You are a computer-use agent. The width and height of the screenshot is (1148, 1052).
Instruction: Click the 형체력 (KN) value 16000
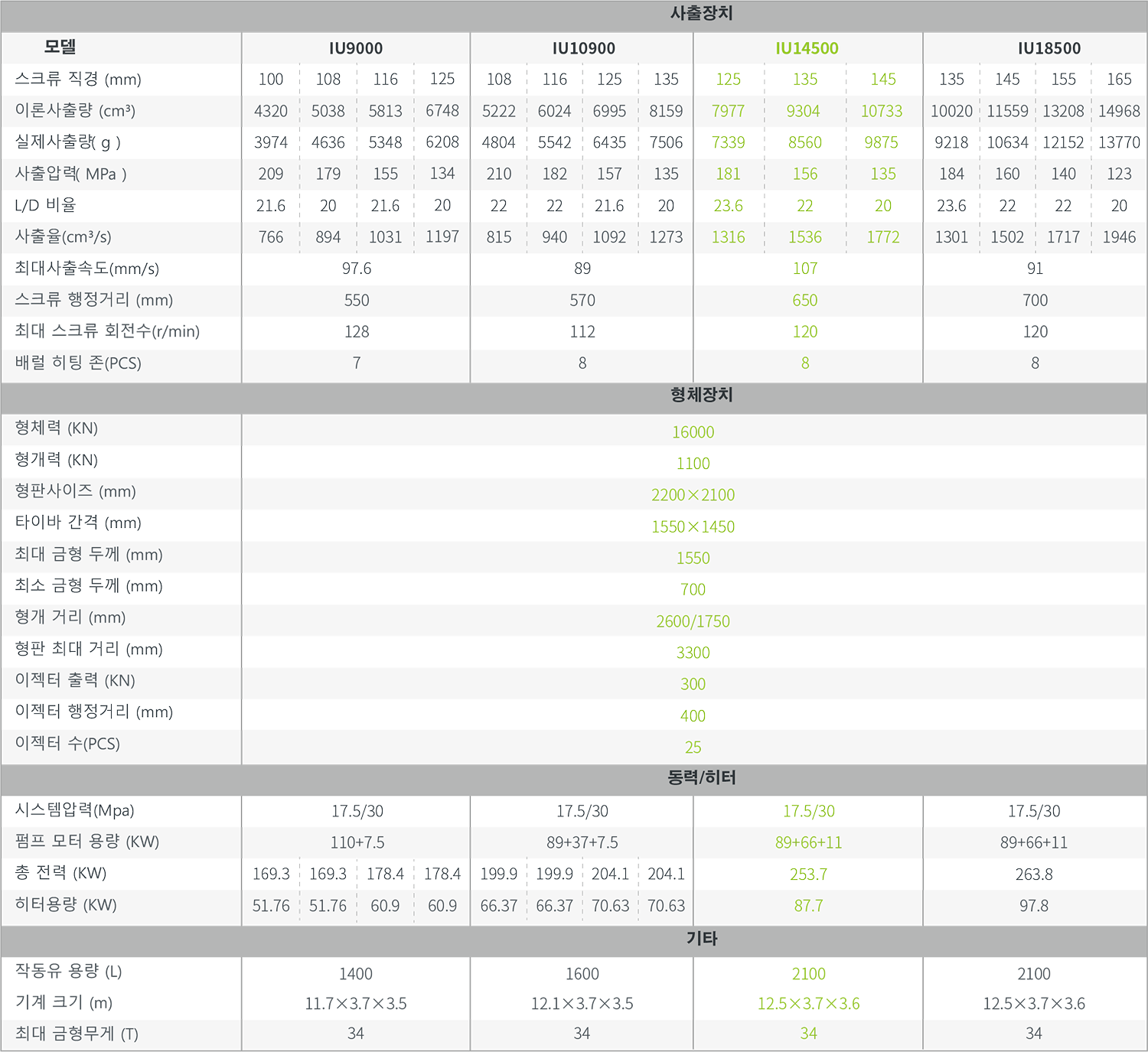click(x=693, y=432)
